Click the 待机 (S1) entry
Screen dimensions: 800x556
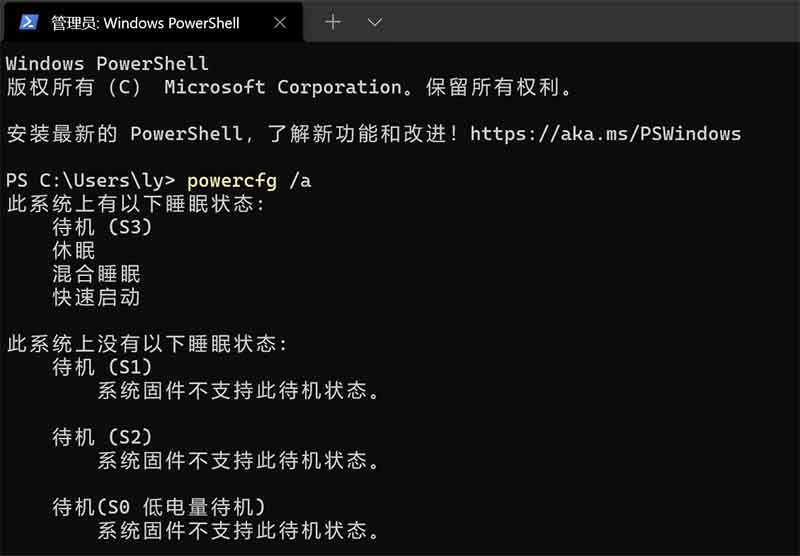[102, 367]
